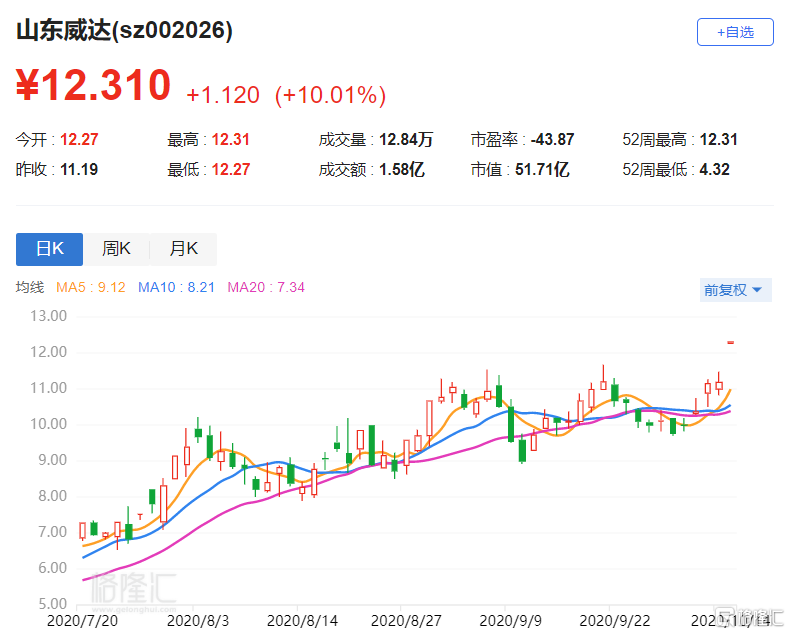Click the MA5 : 9.12 legend label

click(x=91, y=288)
